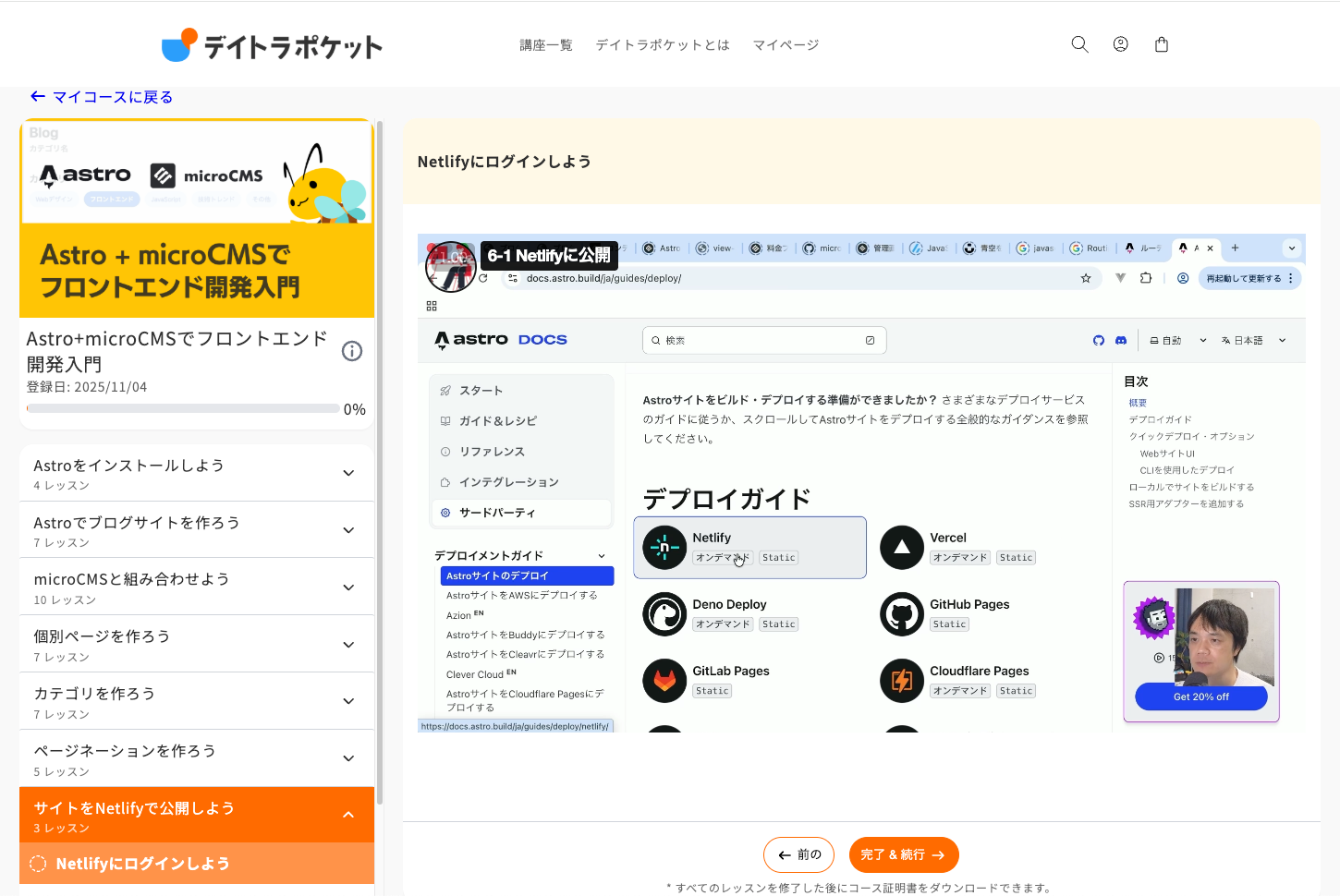Open the 自動 theme dropdown in the video
This screenshot has height=896, width=1340.
[x=1178, y=340]
